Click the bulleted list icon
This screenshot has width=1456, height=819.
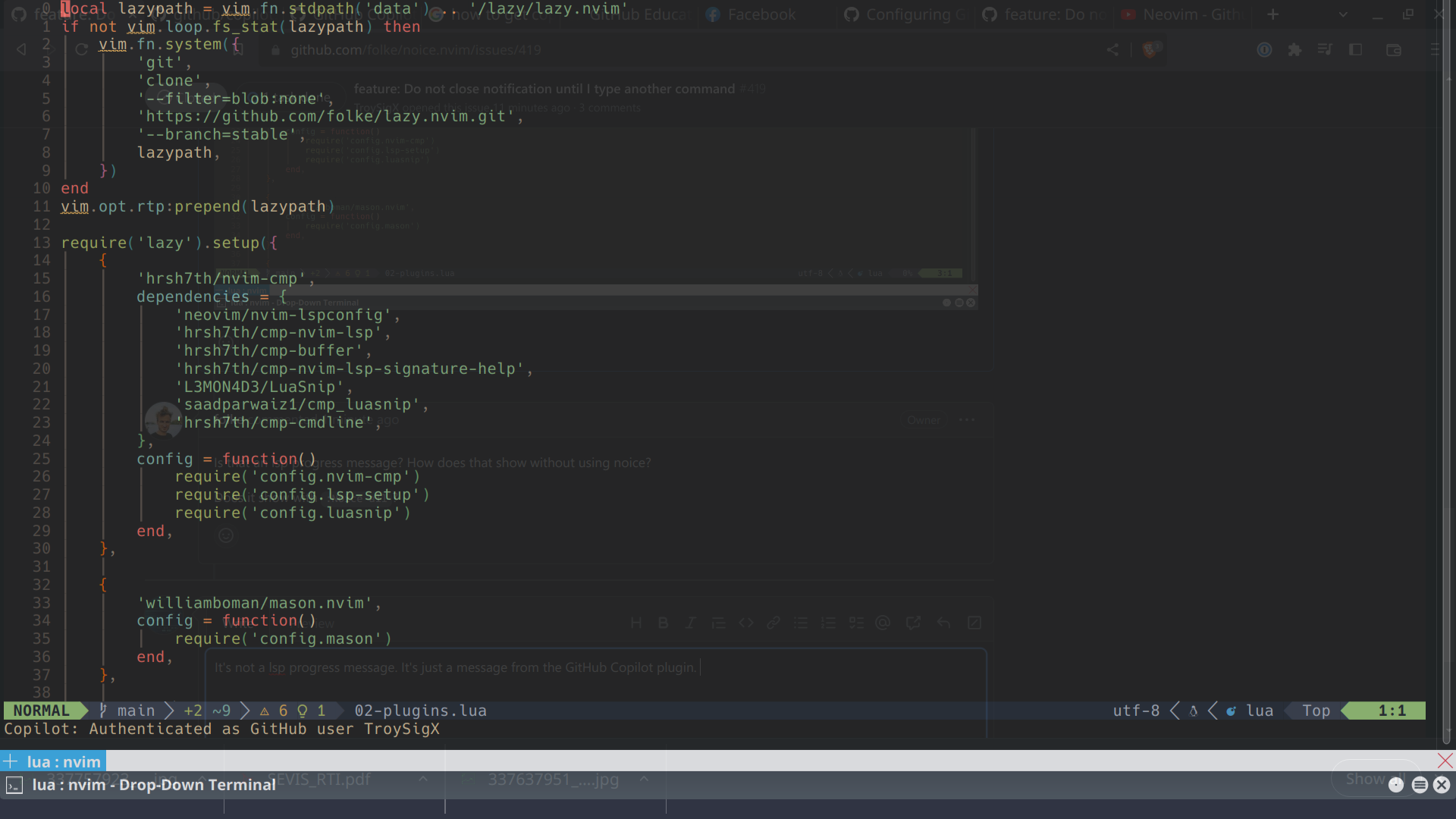click(801, 622)
